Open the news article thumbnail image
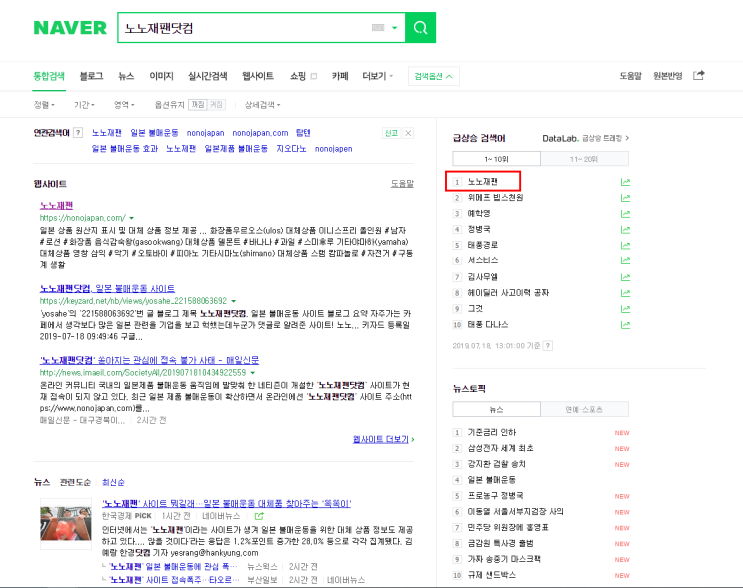 tap(66, 524)
